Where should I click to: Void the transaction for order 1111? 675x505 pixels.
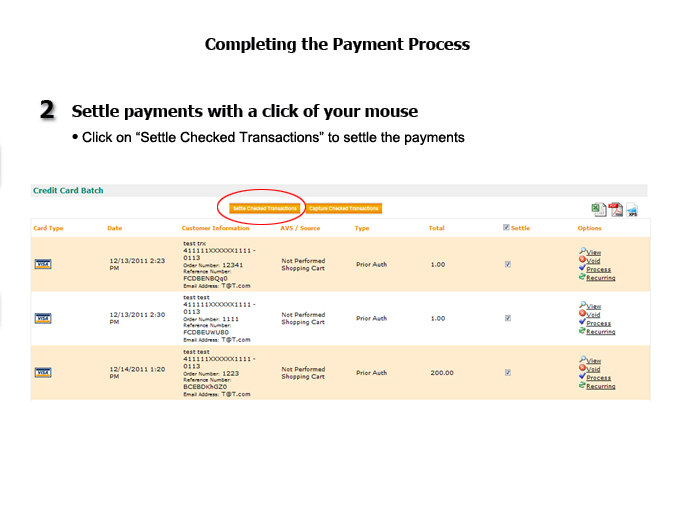593,315
